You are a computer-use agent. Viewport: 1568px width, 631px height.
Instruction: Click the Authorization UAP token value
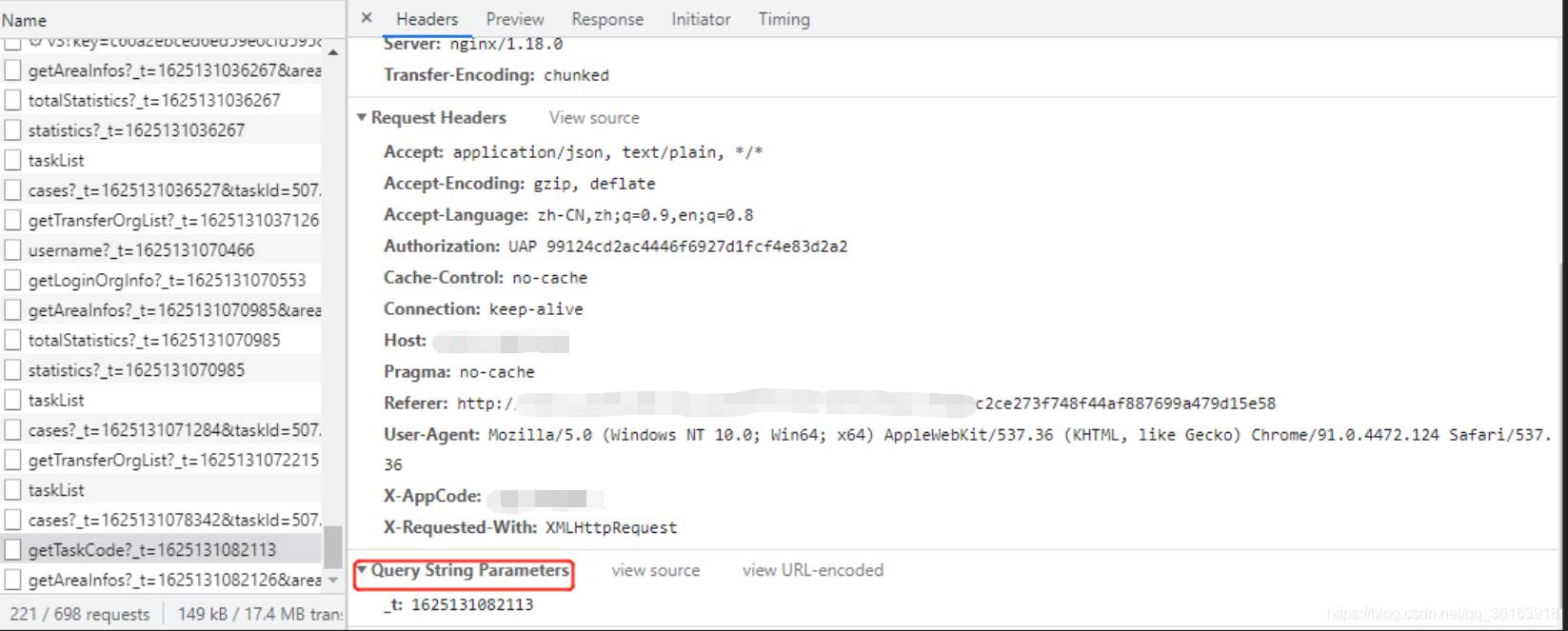(x=678, y=246)
